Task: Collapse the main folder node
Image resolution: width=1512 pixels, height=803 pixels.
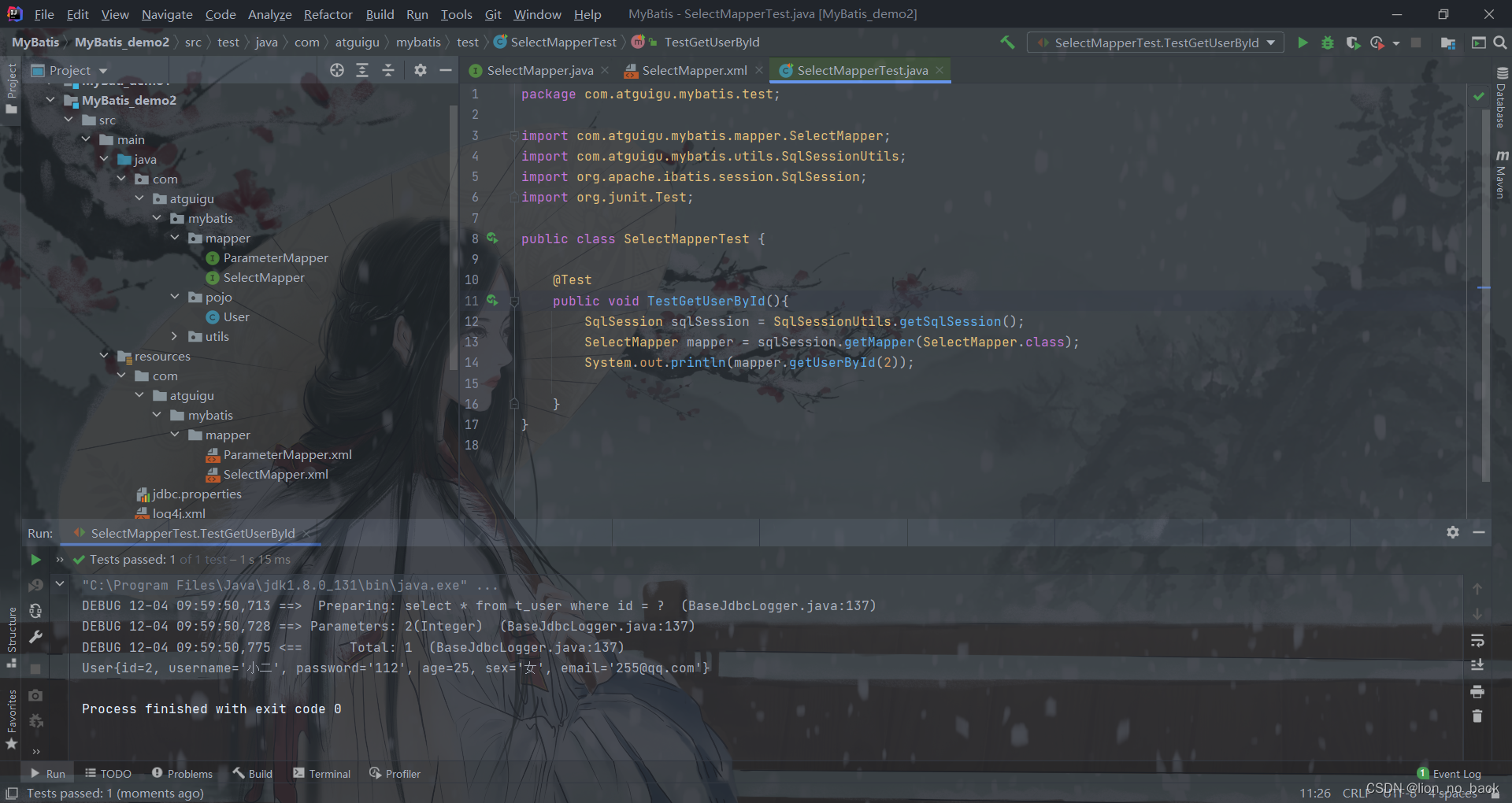Action: (86, 139)
